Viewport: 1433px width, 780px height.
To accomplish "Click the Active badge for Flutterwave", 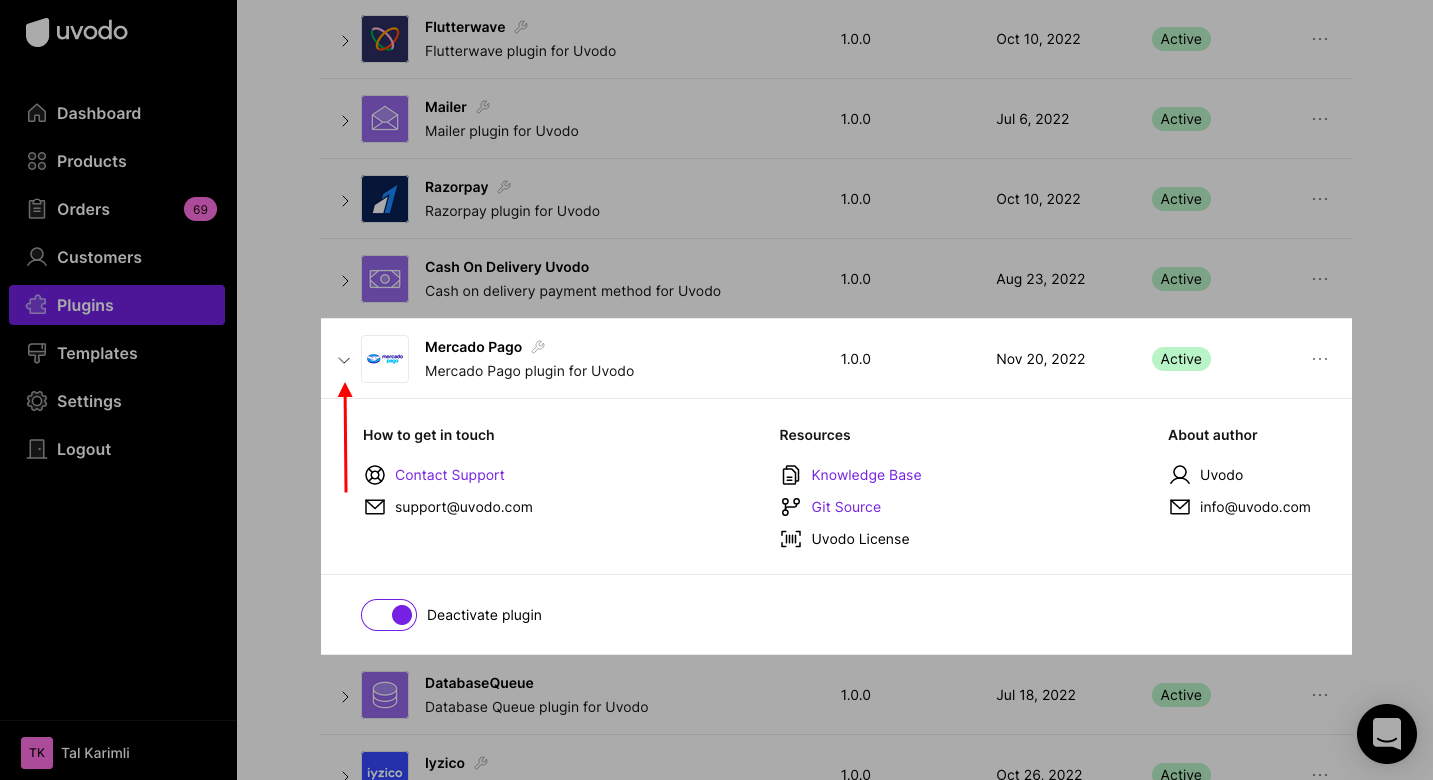I will tap(1181, 39).
